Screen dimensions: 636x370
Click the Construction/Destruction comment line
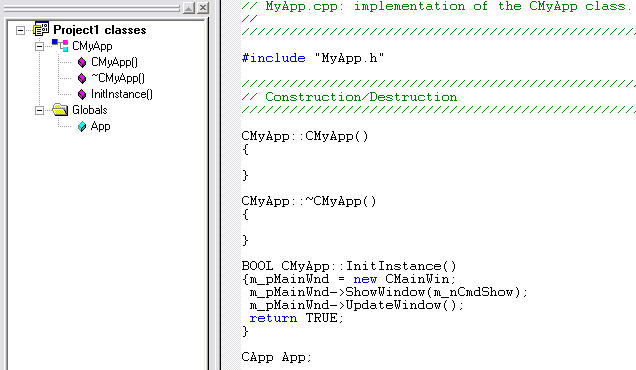pyautogui.click(x=349, y=97)
